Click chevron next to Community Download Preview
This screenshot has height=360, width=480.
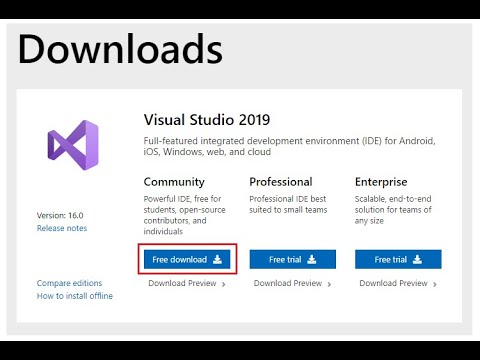point(224,284)
